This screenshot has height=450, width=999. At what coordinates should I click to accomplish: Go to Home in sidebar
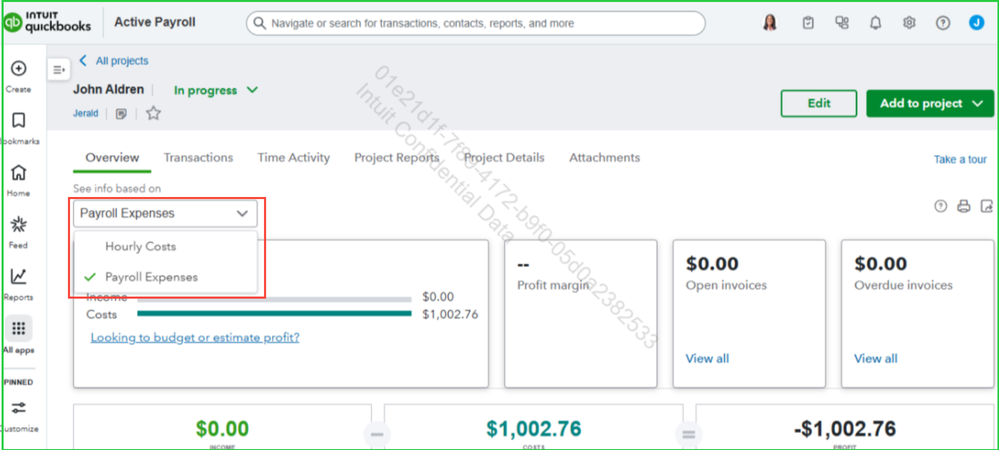18,173
